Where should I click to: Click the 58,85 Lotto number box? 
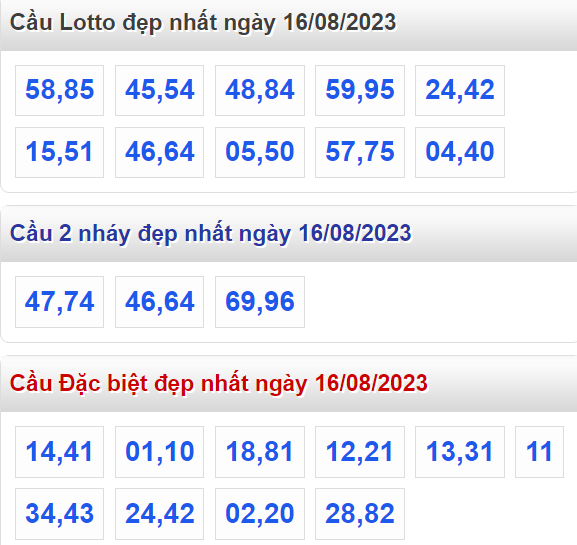[x=59, y=90]
